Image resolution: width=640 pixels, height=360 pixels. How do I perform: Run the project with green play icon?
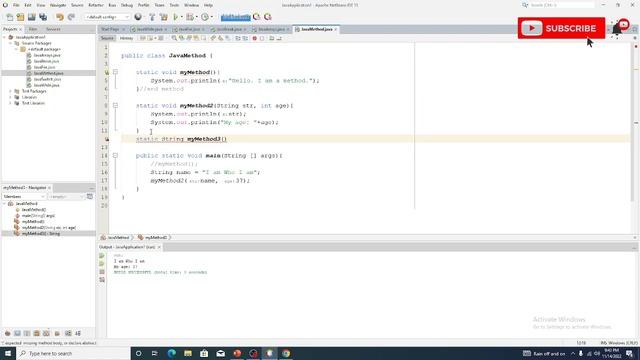176,17
